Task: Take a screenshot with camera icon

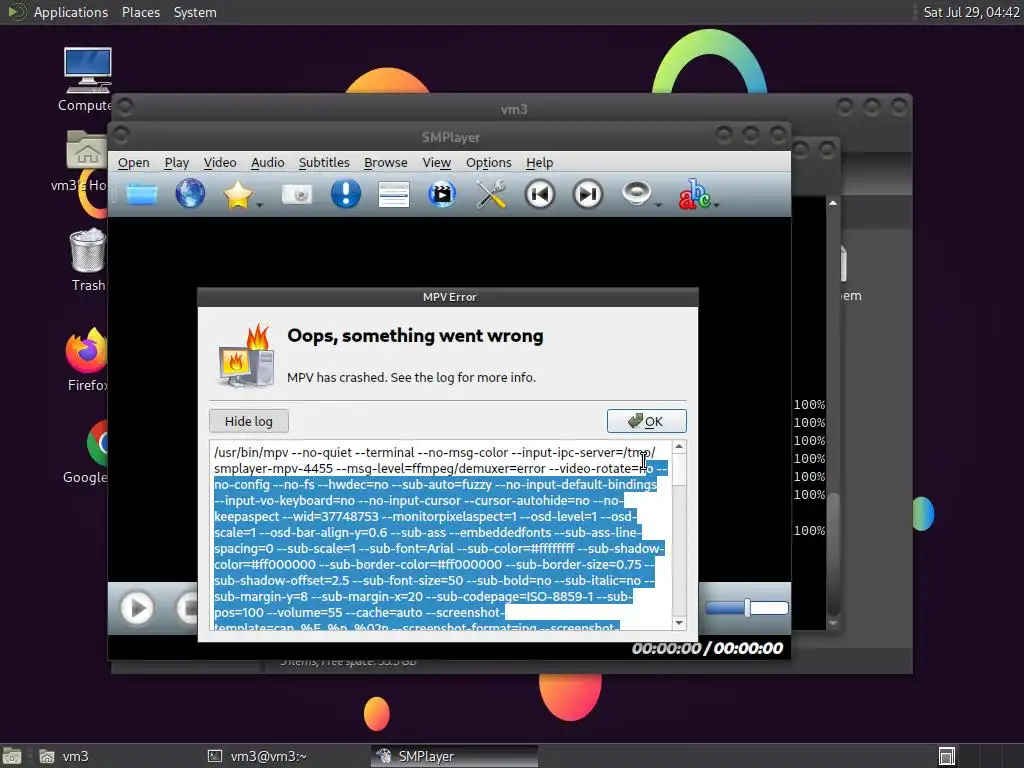Action: tap(297, 195)
